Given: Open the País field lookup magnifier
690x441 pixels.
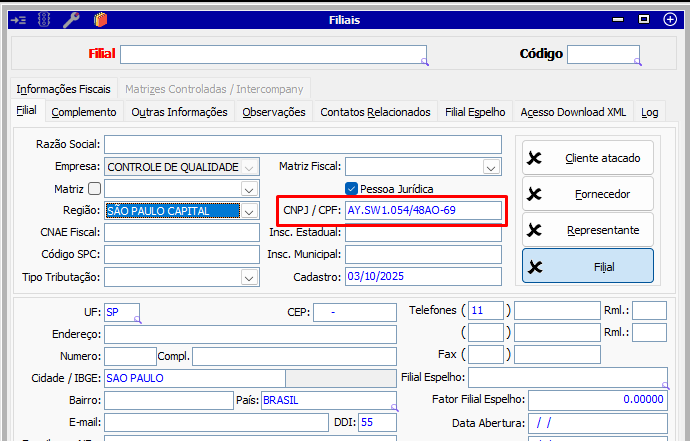Looking at the screenshot, I should tap(394, 408).
